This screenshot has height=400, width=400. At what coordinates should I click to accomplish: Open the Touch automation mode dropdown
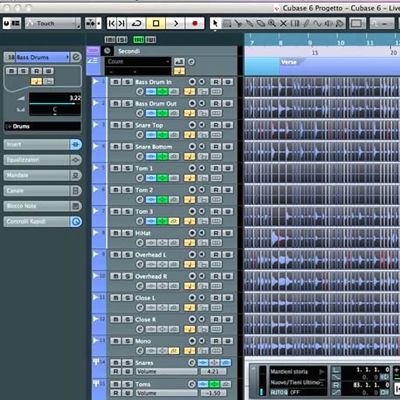tap(53, 23)
